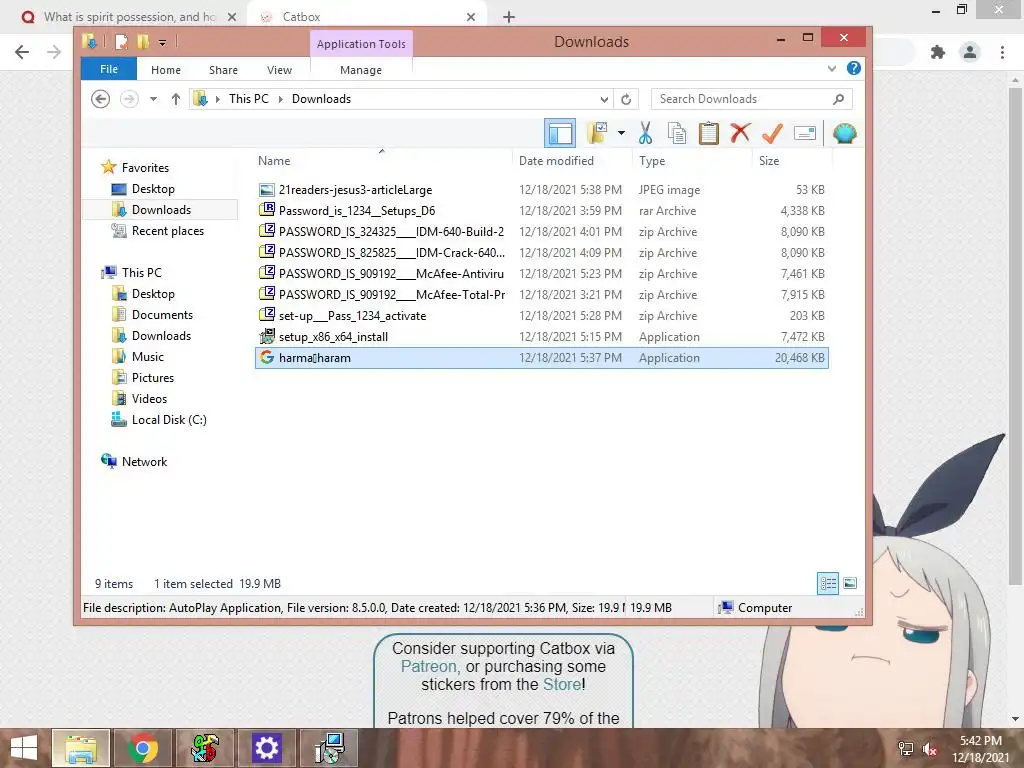Click the Rename toolbar icon
This screenshot has width=1024, height=768.
805,133
